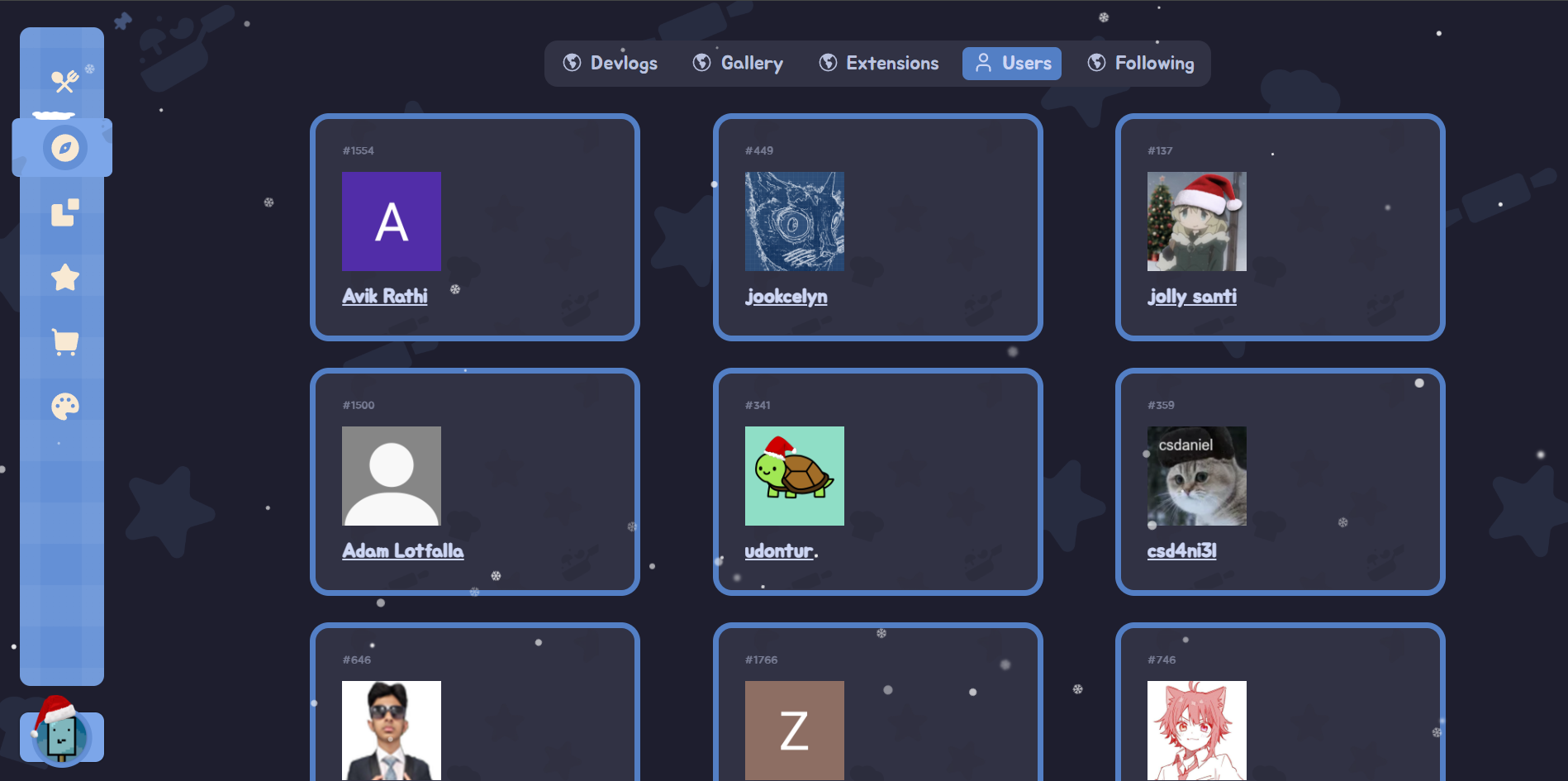Click the paint palette icon in sidebar
Viewport: 1568px width, 781px height.
(x=64, y=406)
